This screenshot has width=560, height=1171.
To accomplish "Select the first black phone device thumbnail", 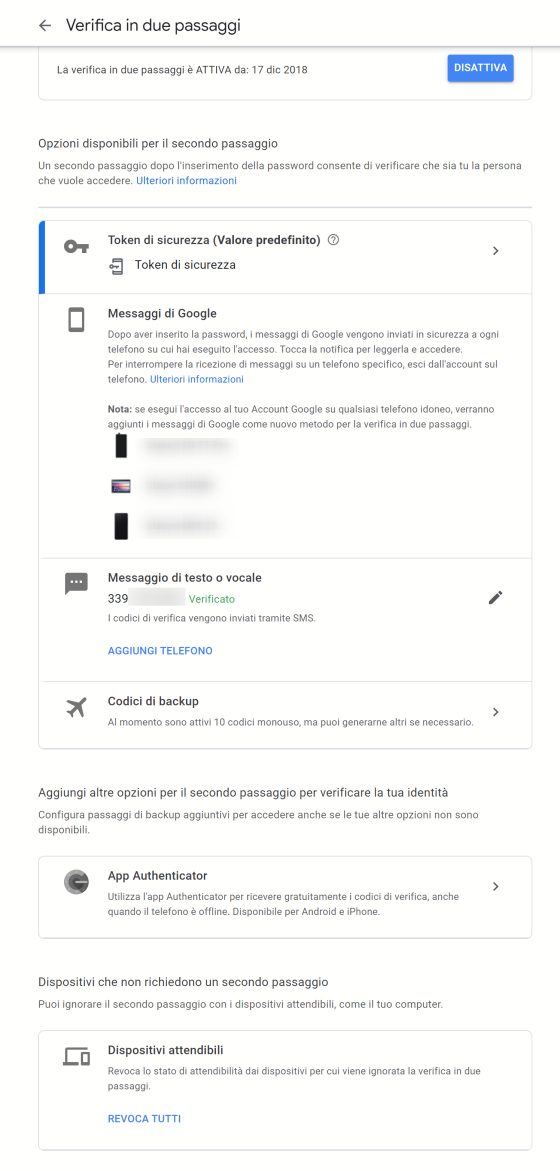I will point(121,447).
